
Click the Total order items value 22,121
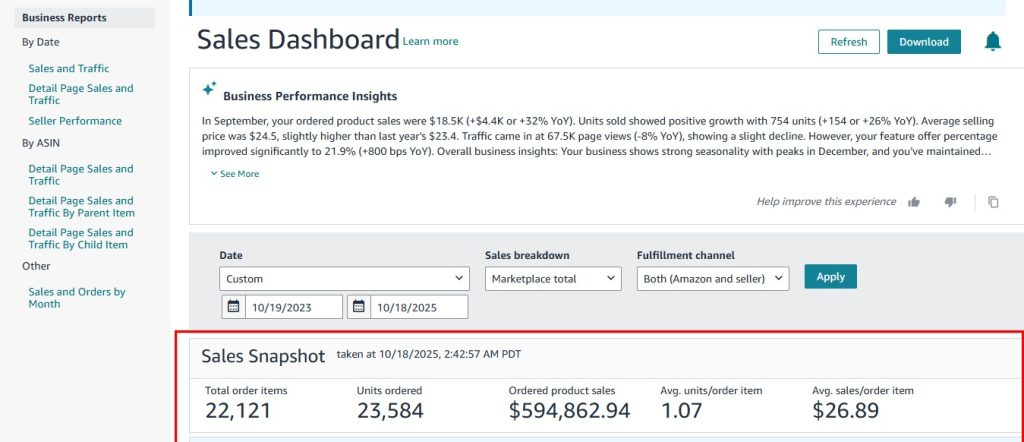(238, 411)
